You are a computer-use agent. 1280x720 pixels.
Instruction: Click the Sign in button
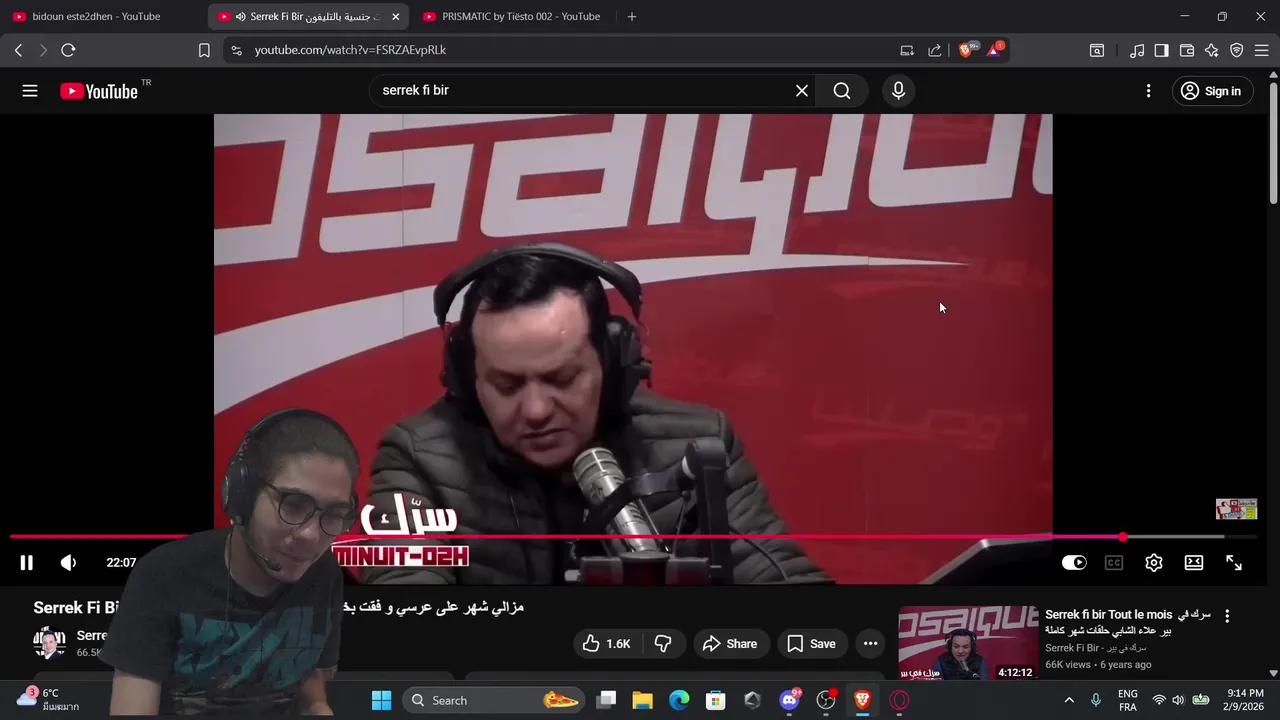click(1211, 91)
